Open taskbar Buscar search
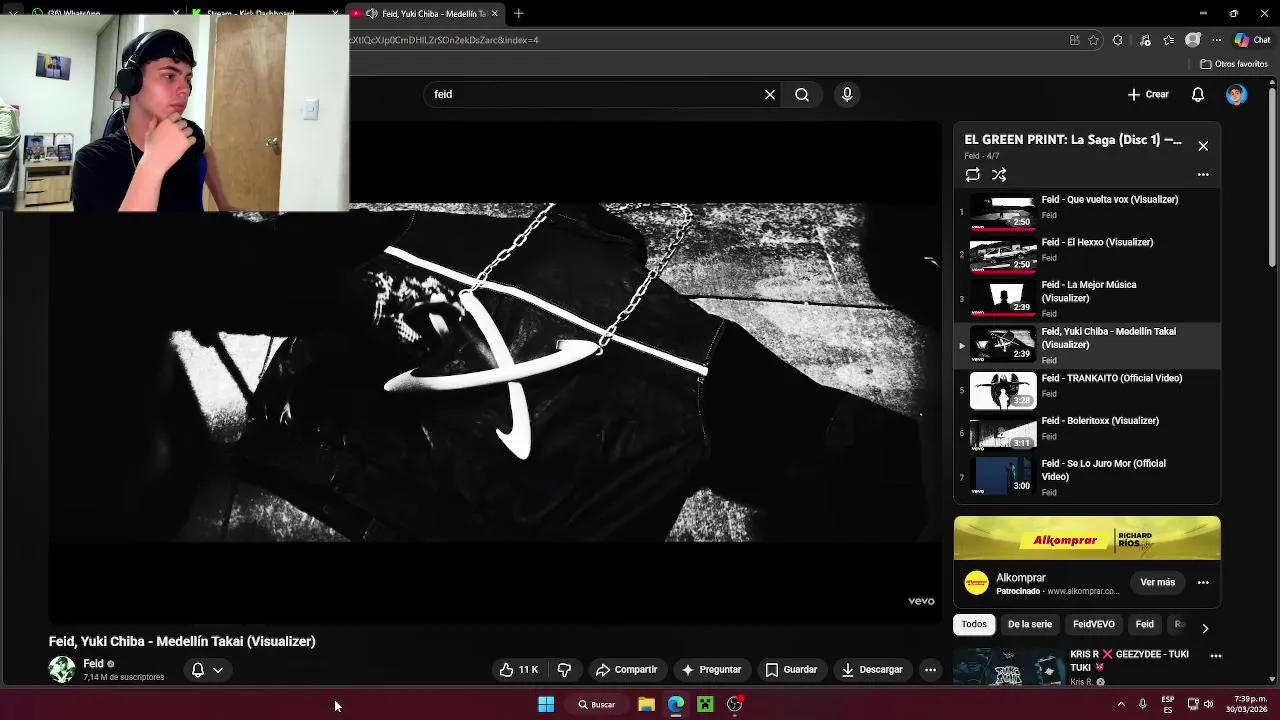The width and height of the screenshot is (1280, 720). [x=597, y=705]
